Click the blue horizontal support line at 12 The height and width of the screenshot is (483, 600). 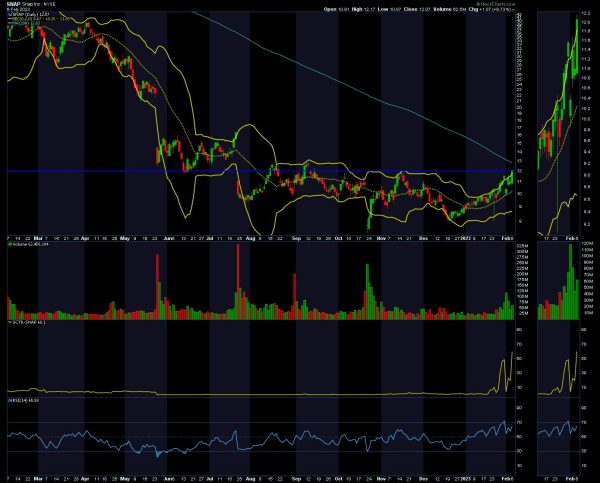[x=260, y=171]
